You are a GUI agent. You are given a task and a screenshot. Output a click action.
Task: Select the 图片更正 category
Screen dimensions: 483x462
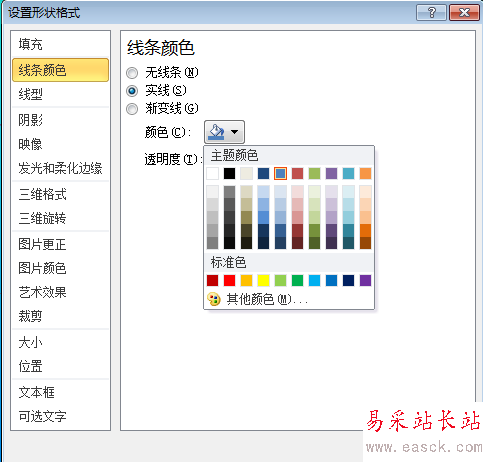click(60, 244)
